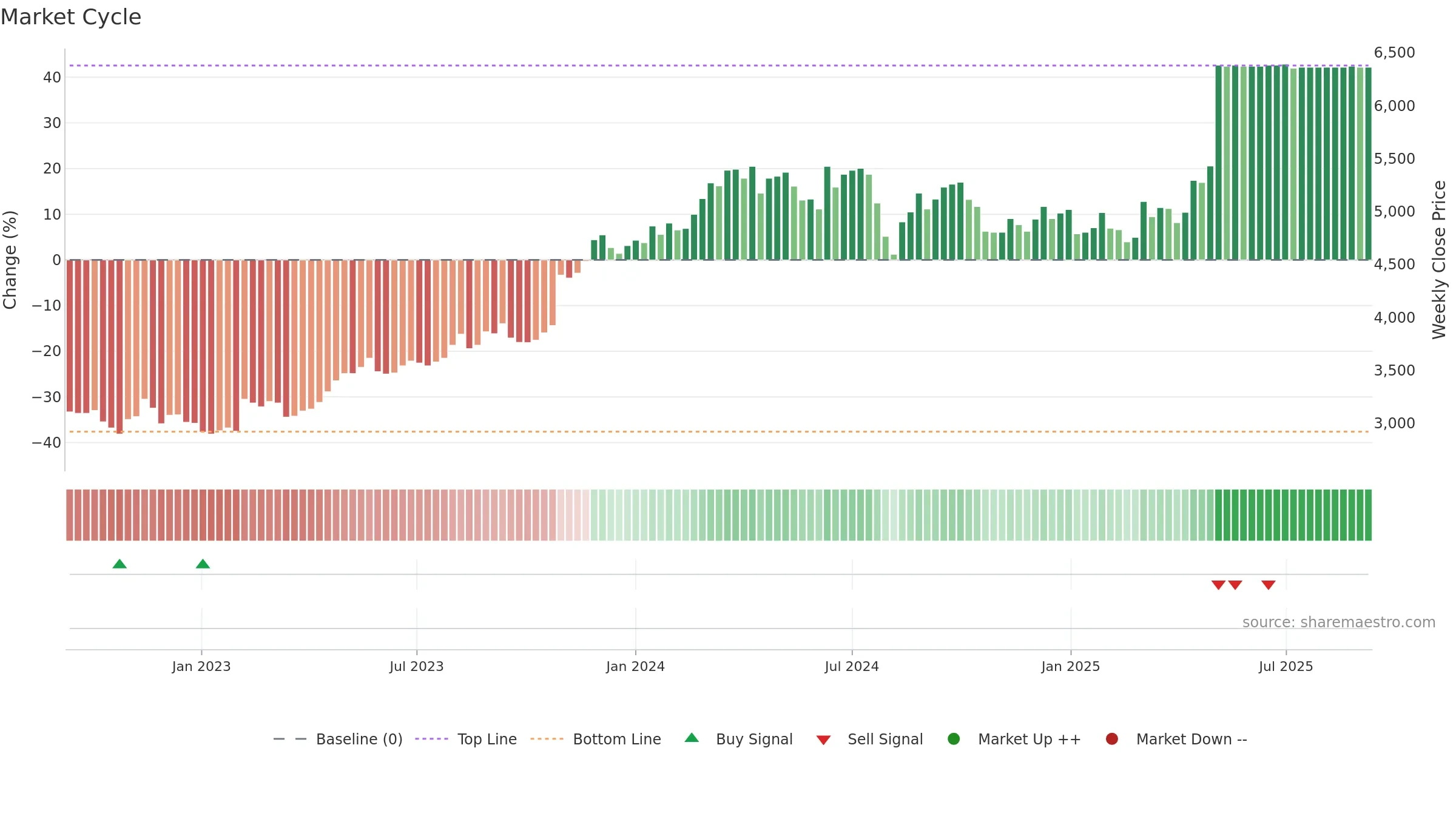Click the Jan 2023 axis label

(x=201, y=666)
